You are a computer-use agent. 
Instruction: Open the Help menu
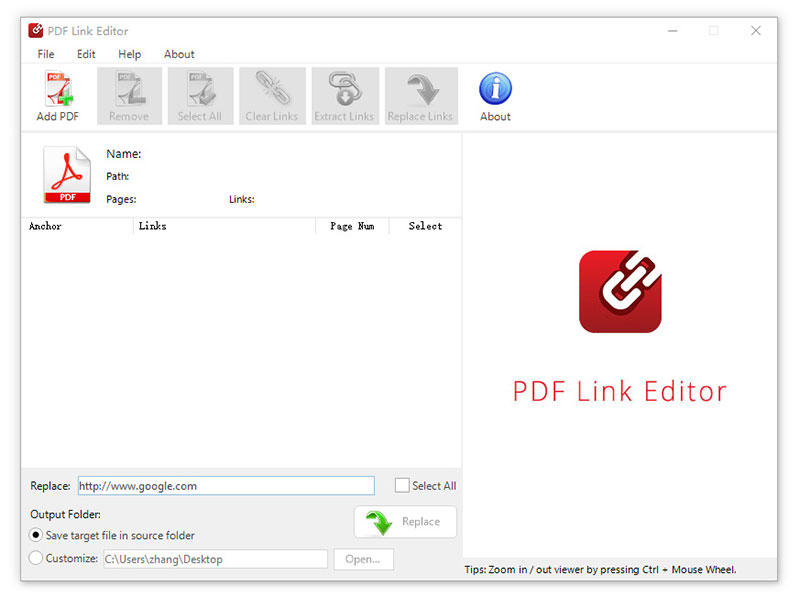tap(129, 54)
